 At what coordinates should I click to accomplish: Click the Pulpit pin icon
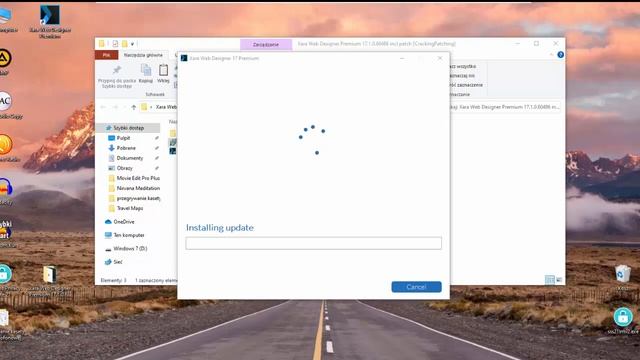pyautogui.click(x=157, y=138)
